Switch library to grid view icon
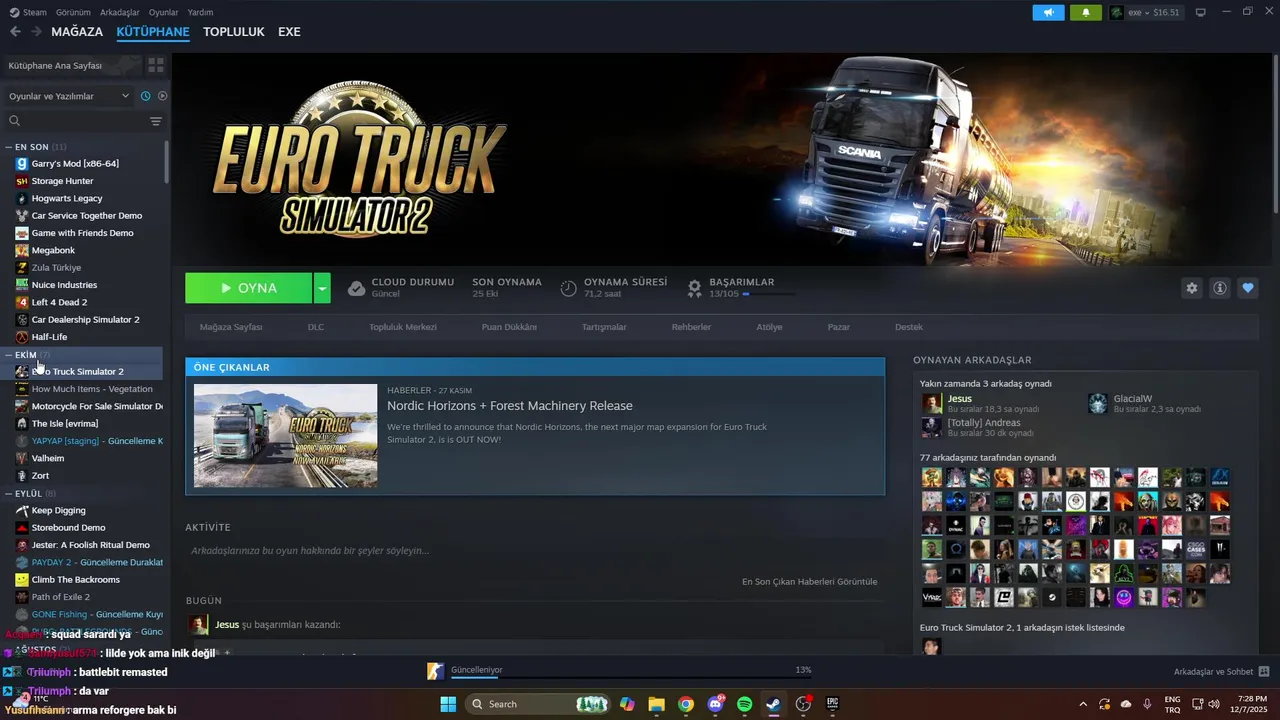 156,65
